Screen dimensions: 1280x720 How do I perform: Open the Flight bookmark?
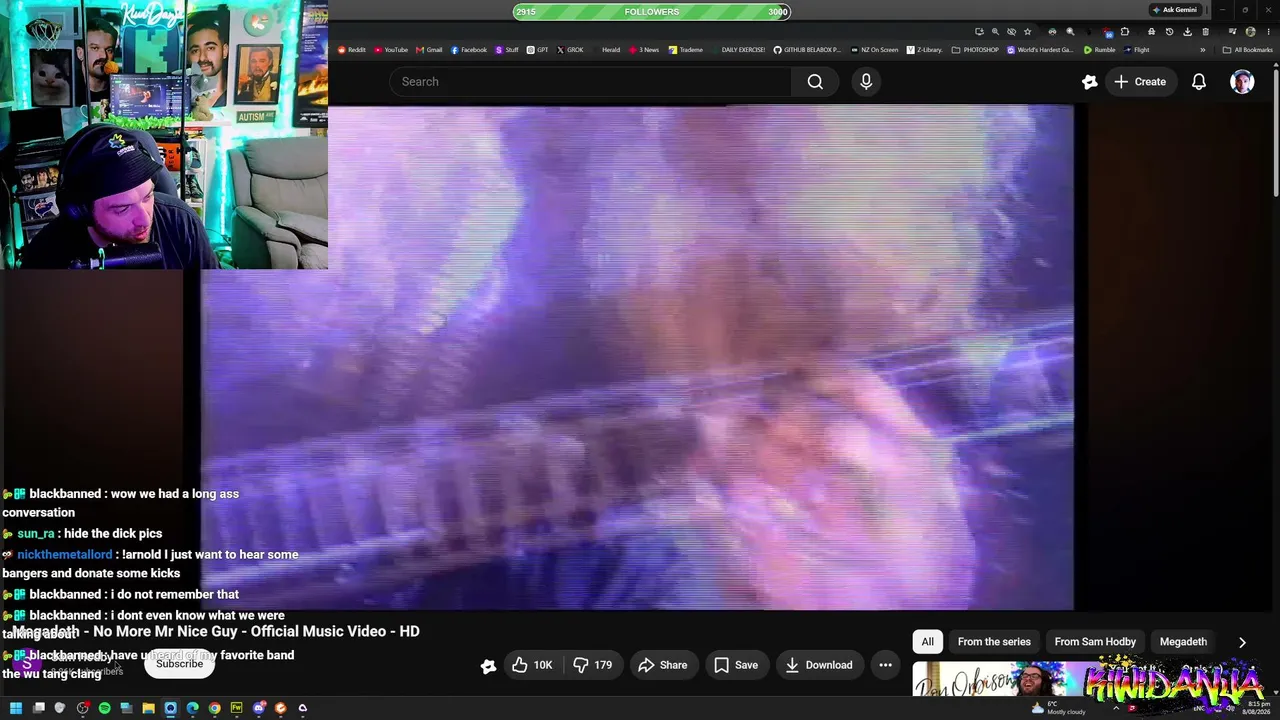[1136, 50]
